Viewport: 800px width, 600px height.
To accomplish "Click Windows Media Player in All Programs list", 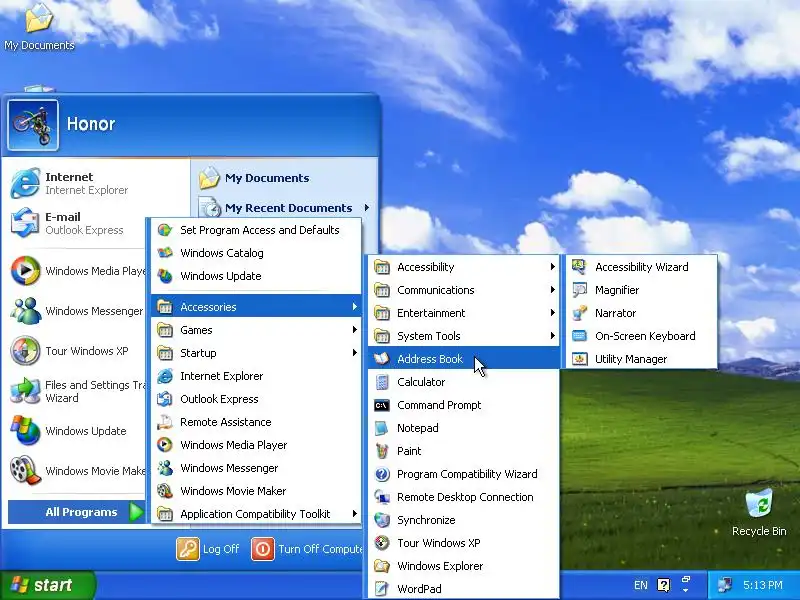I will point(256,445).
